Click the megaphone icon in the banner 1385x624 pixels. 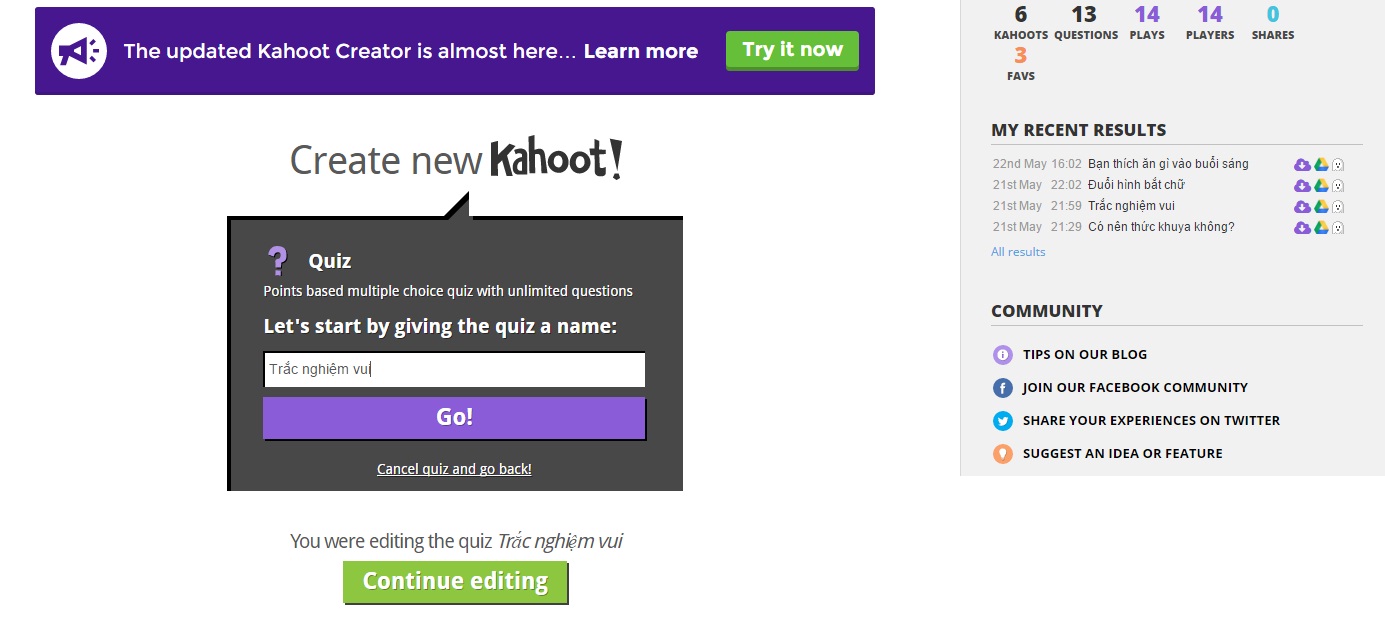click(x=78, y=51)
